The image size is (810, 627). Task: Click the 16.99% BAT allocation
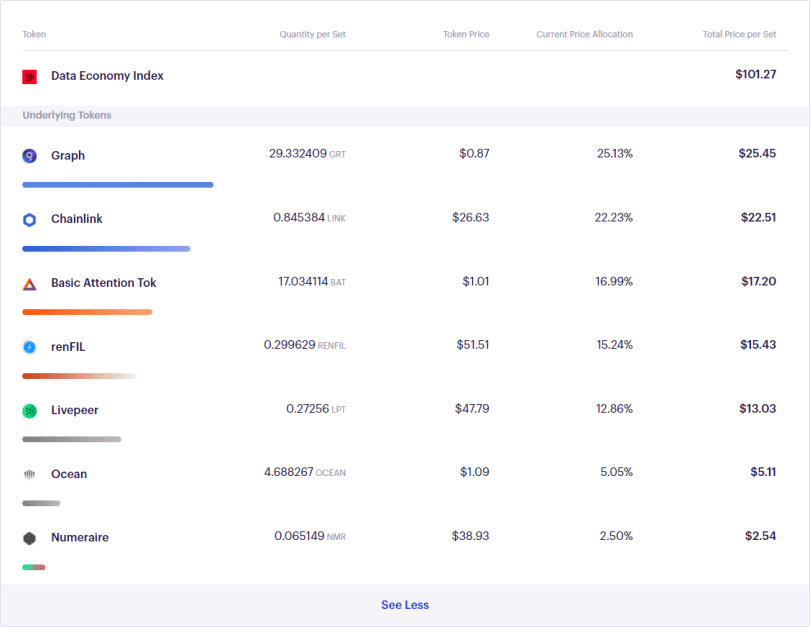point(614,281)
